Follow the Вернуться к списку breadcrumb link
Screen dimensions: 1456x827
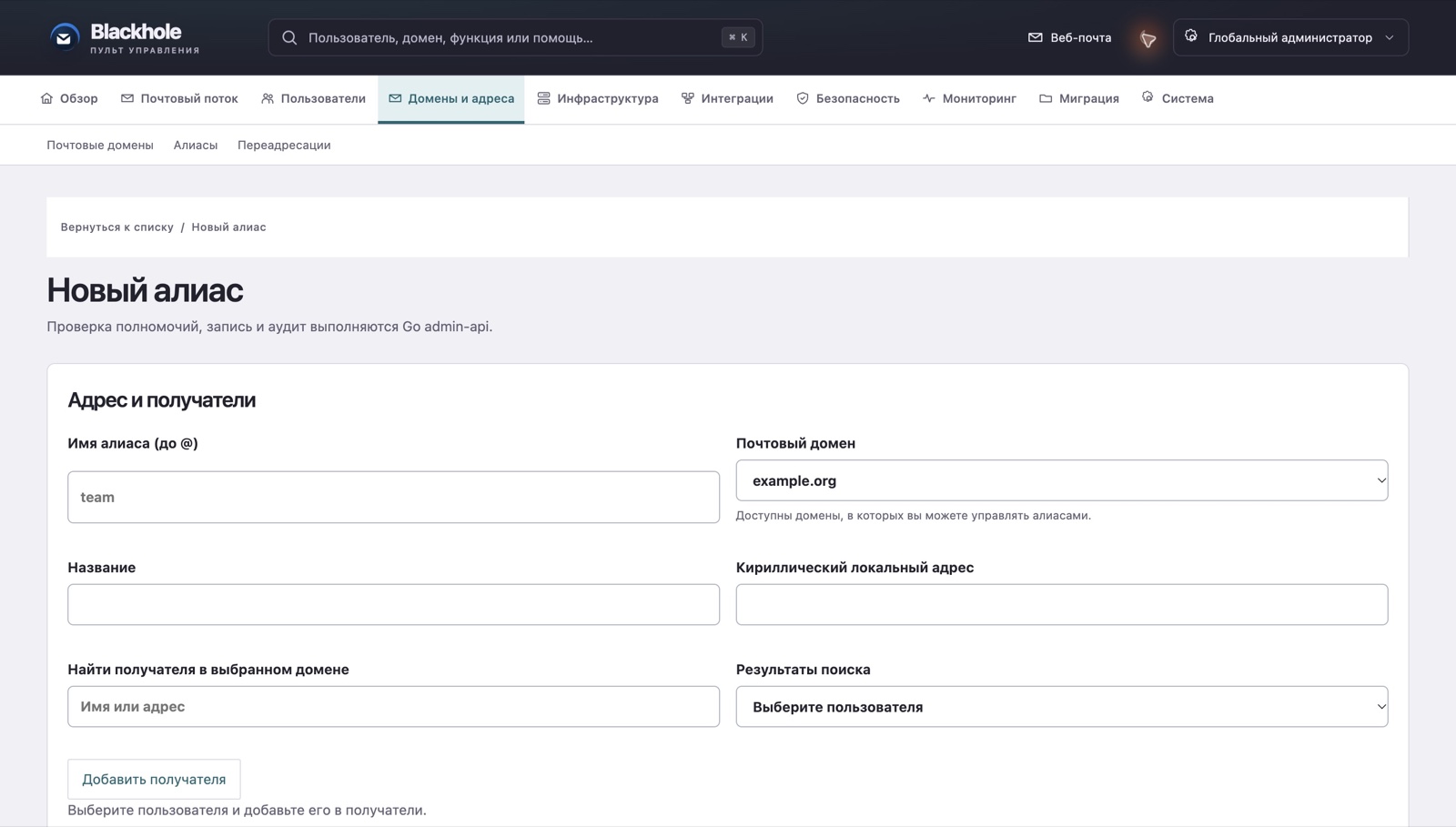tap(116, 227)
